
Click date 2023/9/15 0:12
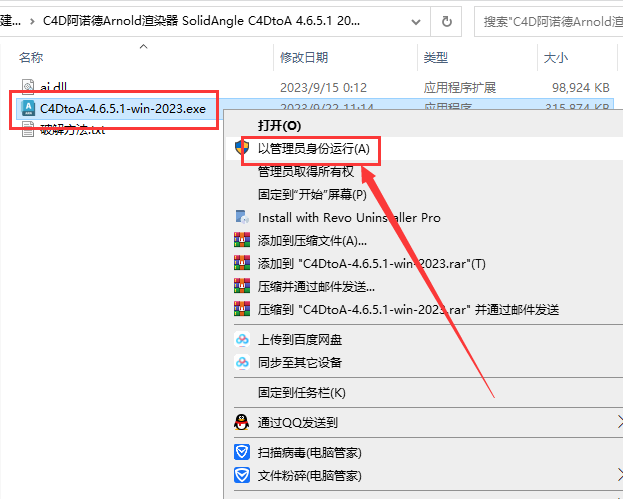click(x=323, y=87)
